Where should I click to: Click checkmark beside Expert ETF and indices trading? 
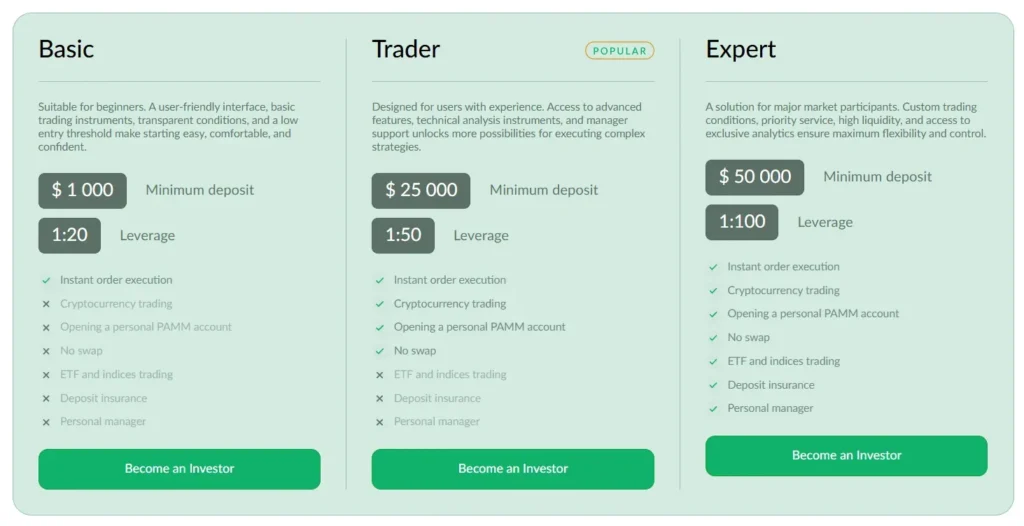coord(713,362)
